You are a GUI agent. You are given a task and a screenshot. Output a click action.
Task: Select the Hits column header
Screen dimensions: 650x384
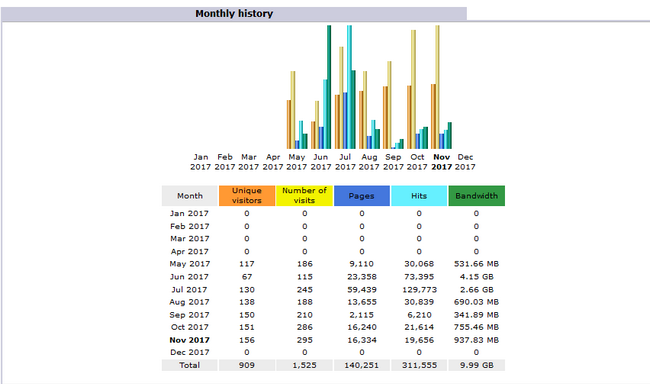coord(419,196)
